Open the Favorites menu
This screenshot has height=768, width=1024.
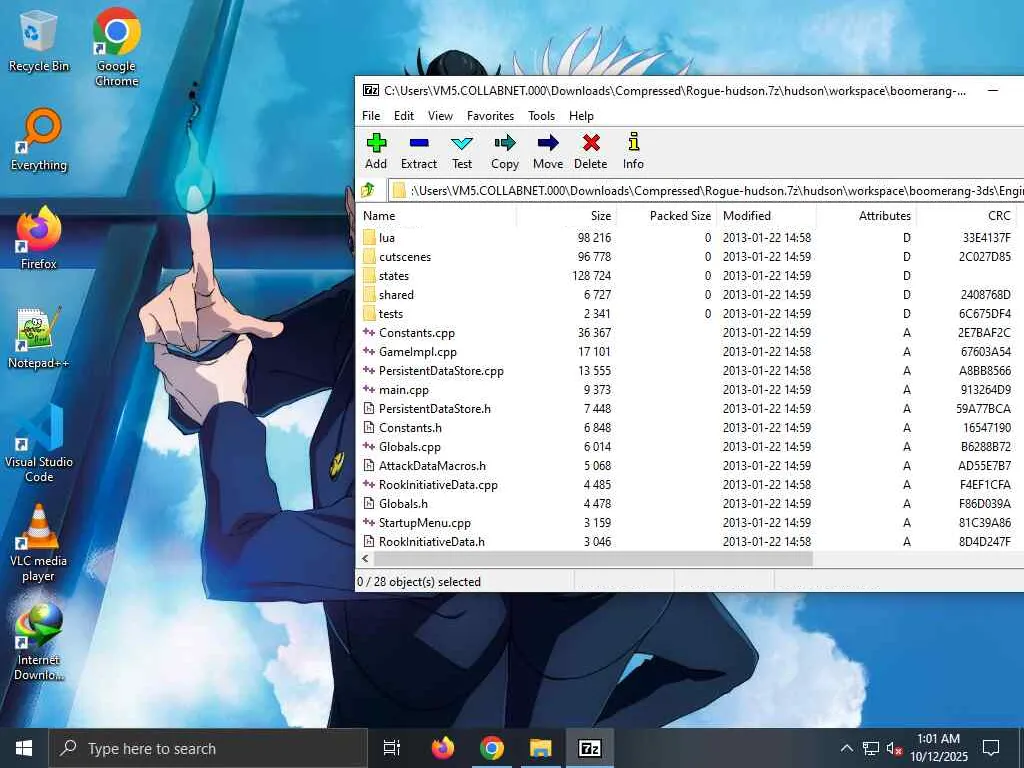tap(490, 116)
